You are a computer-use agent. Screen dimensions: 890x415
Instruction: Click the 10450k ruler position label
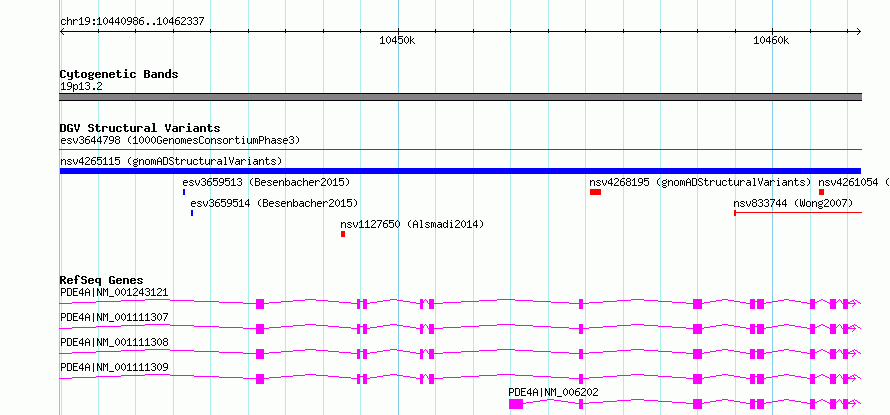coord(397,41)
